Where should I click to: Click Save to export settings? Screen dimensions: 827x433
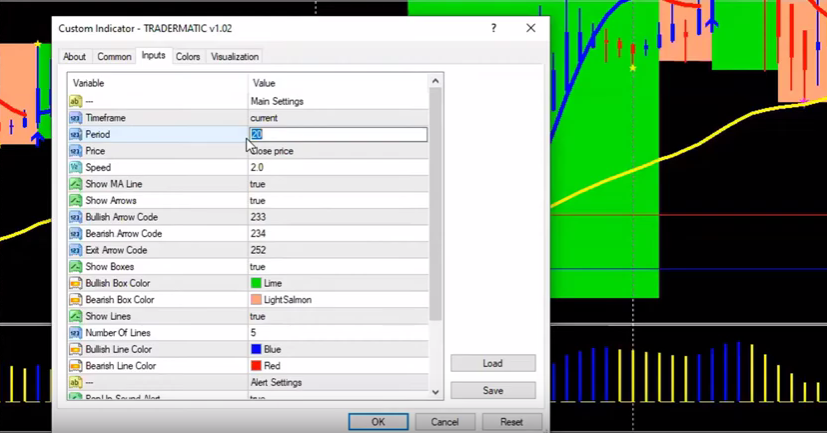[493, 391]
